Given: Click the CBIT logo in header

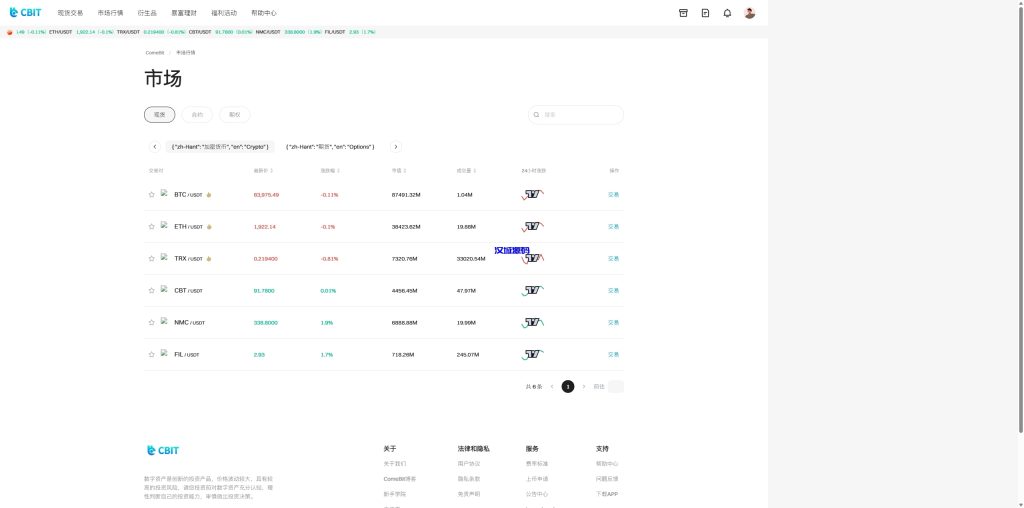Looking at the screenshot, I should pos(25,13).
